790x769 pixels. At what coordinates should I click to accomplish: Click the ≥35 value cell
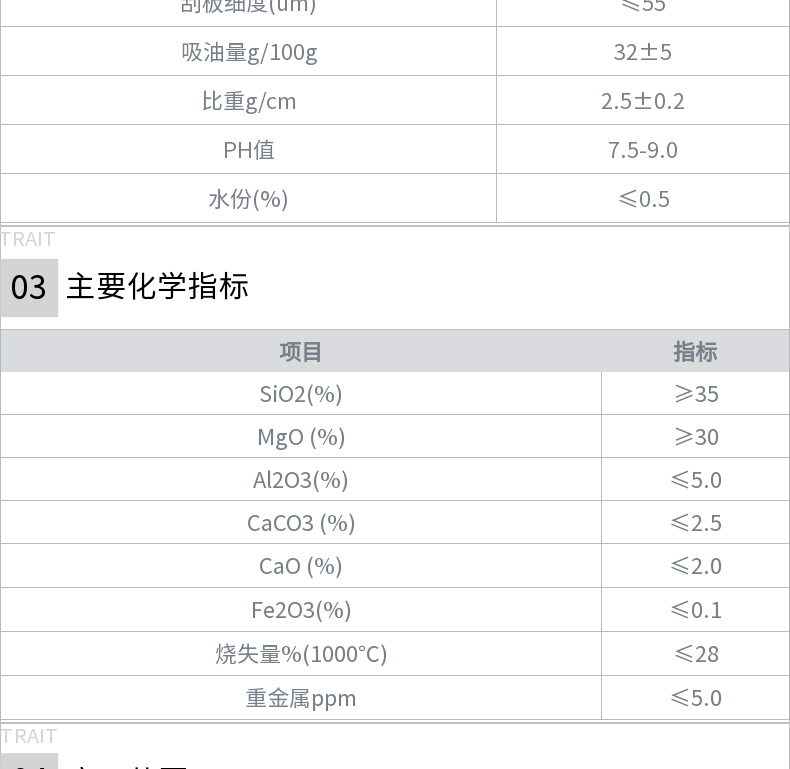click(696, 394)
